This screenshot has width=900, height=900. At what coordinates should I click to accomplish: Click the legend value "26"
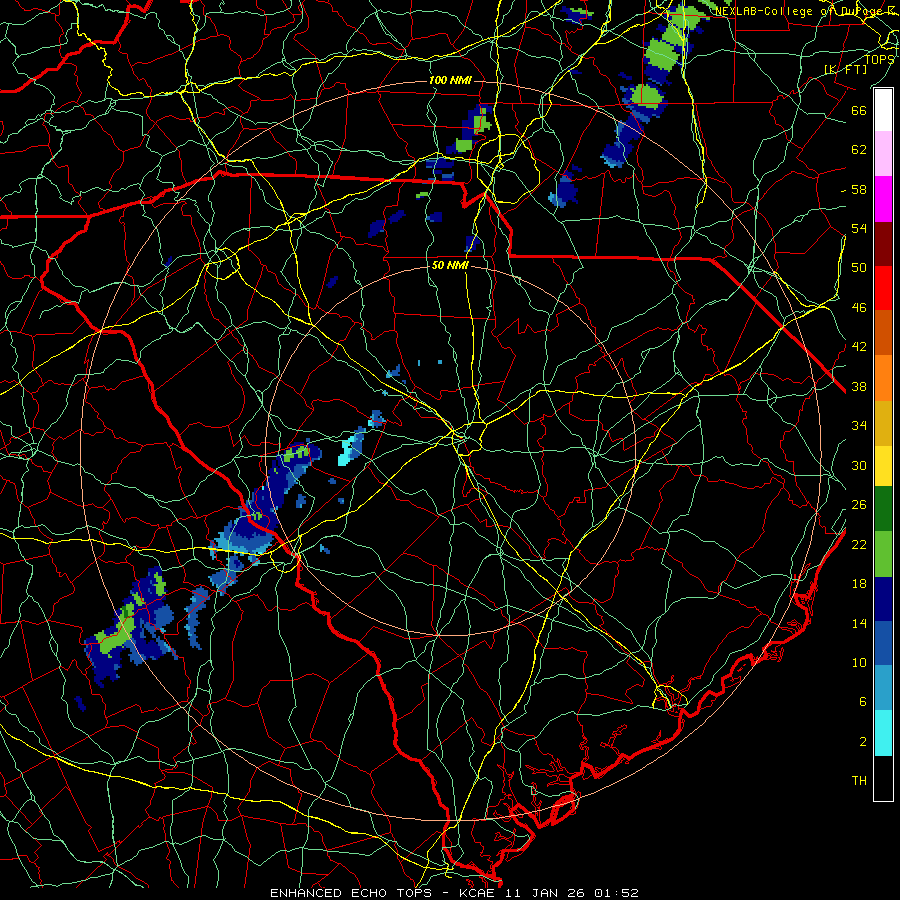pos(859,505)
